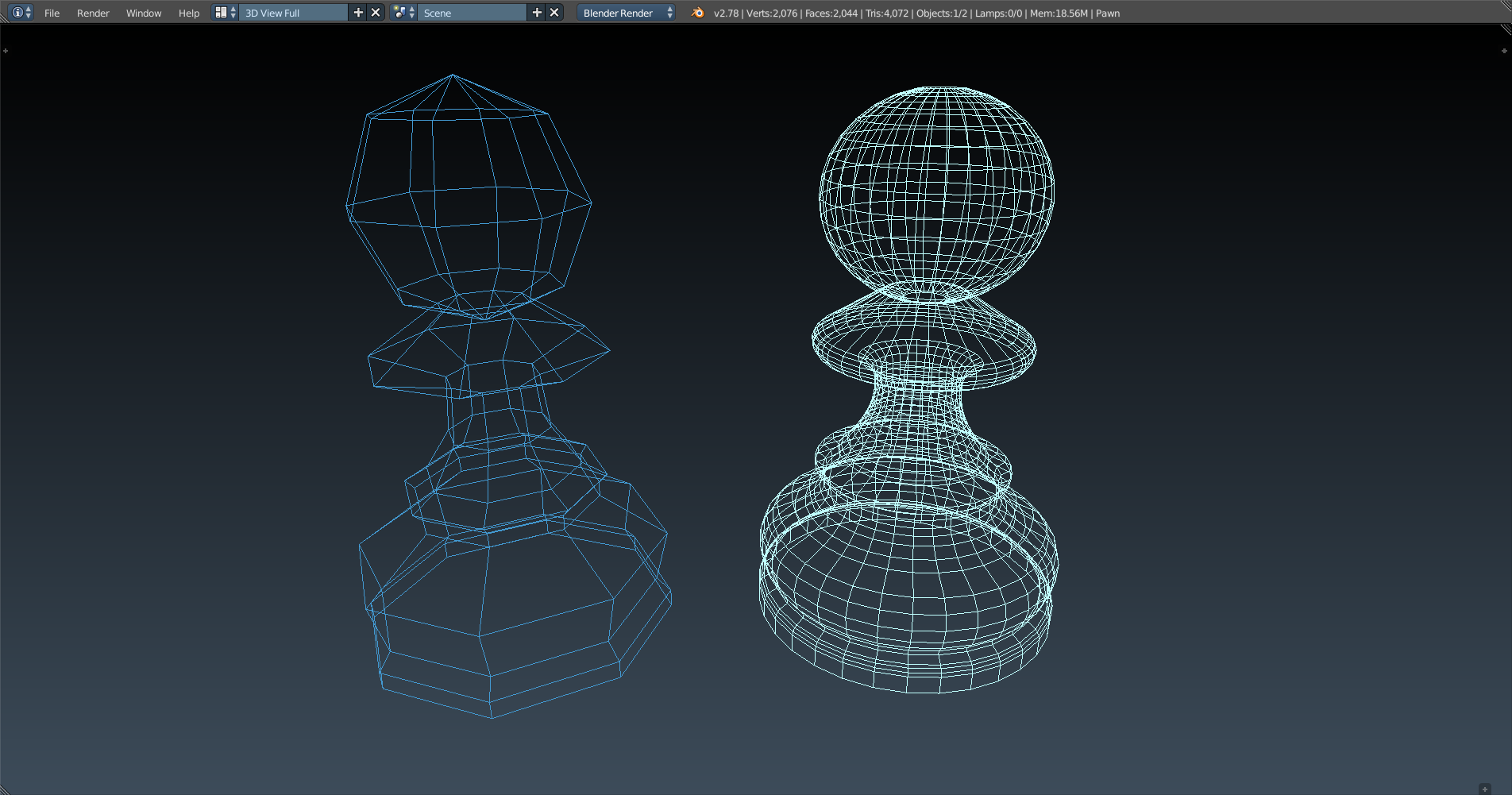Open the scene browse selector icon
The width and height of the screenshot is (1512, 795).
404,13
